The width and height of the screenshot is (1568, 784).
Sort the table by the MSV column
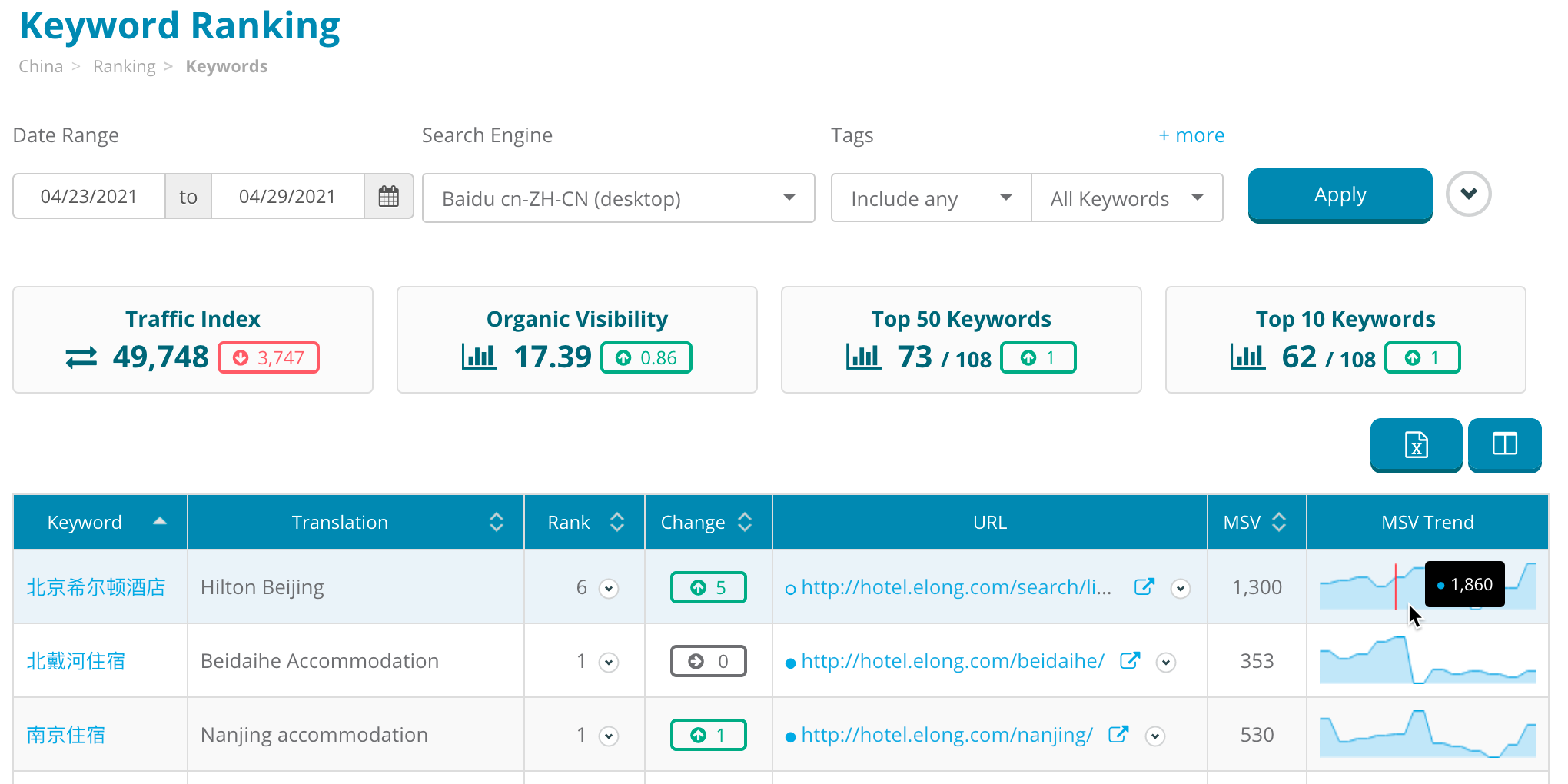pos(1279,521)
